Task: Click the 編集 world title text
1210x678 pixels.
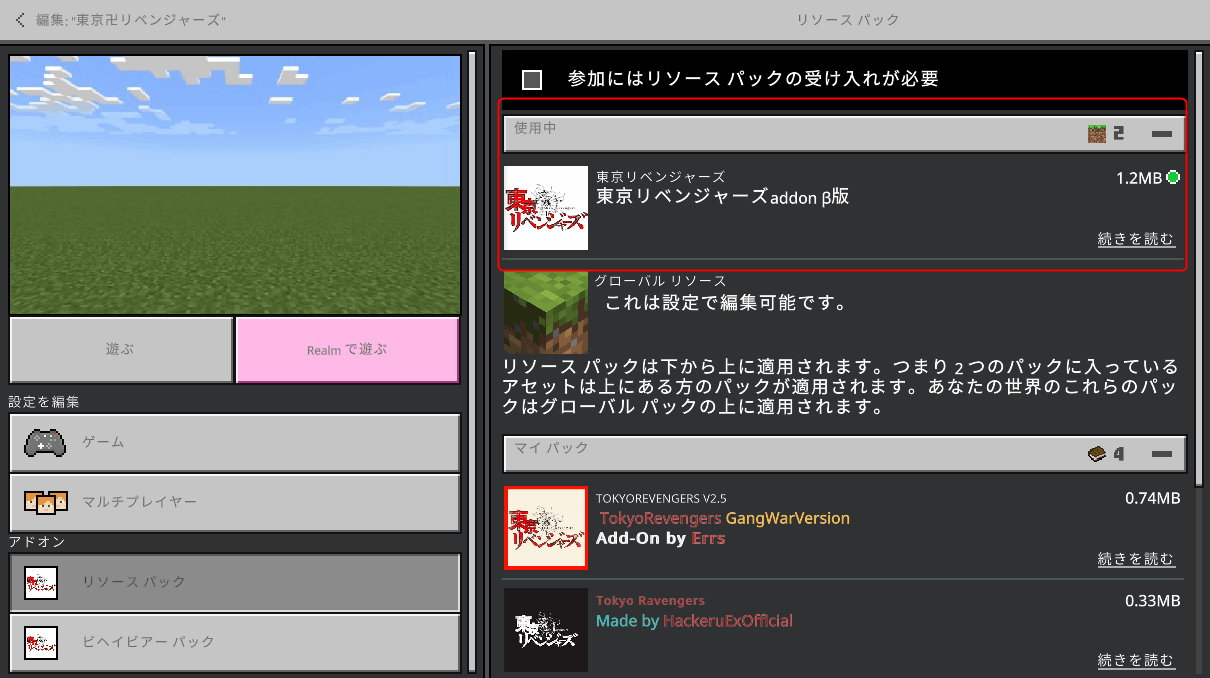Action: (131, 20)
